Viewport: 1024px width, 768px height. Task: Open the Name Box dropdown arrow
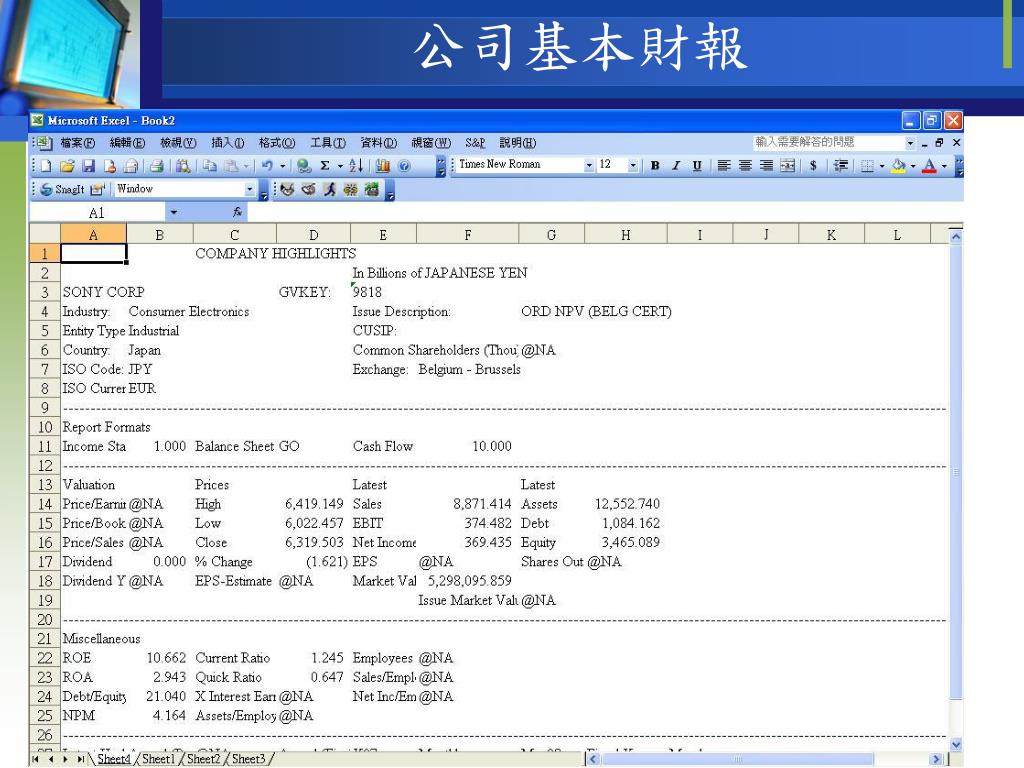pyautogui.click(x=174, y=212)
